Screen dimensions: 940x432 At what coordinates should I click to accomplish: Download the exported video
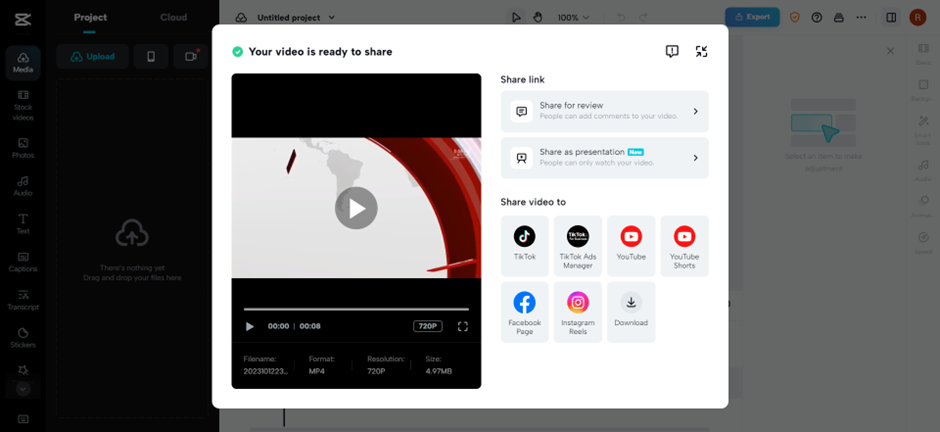click(631, 312)
